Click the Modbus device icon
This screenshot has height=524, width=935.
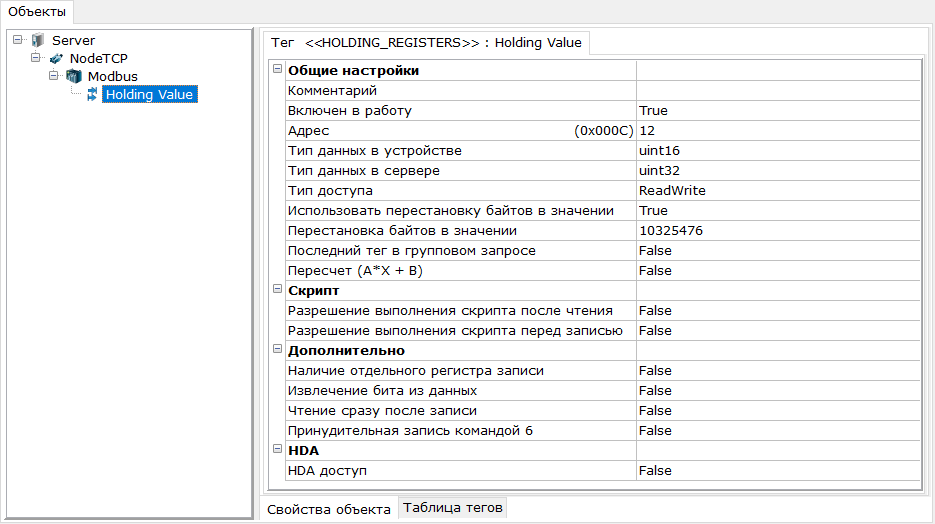[x=74, y=76]
